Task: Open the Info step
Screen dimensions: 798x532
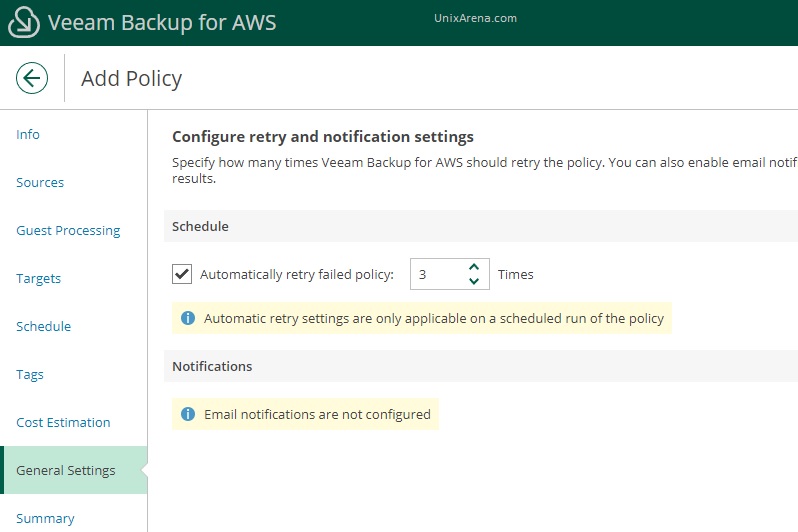Action: pyautogui.click(x=27, y=134)
